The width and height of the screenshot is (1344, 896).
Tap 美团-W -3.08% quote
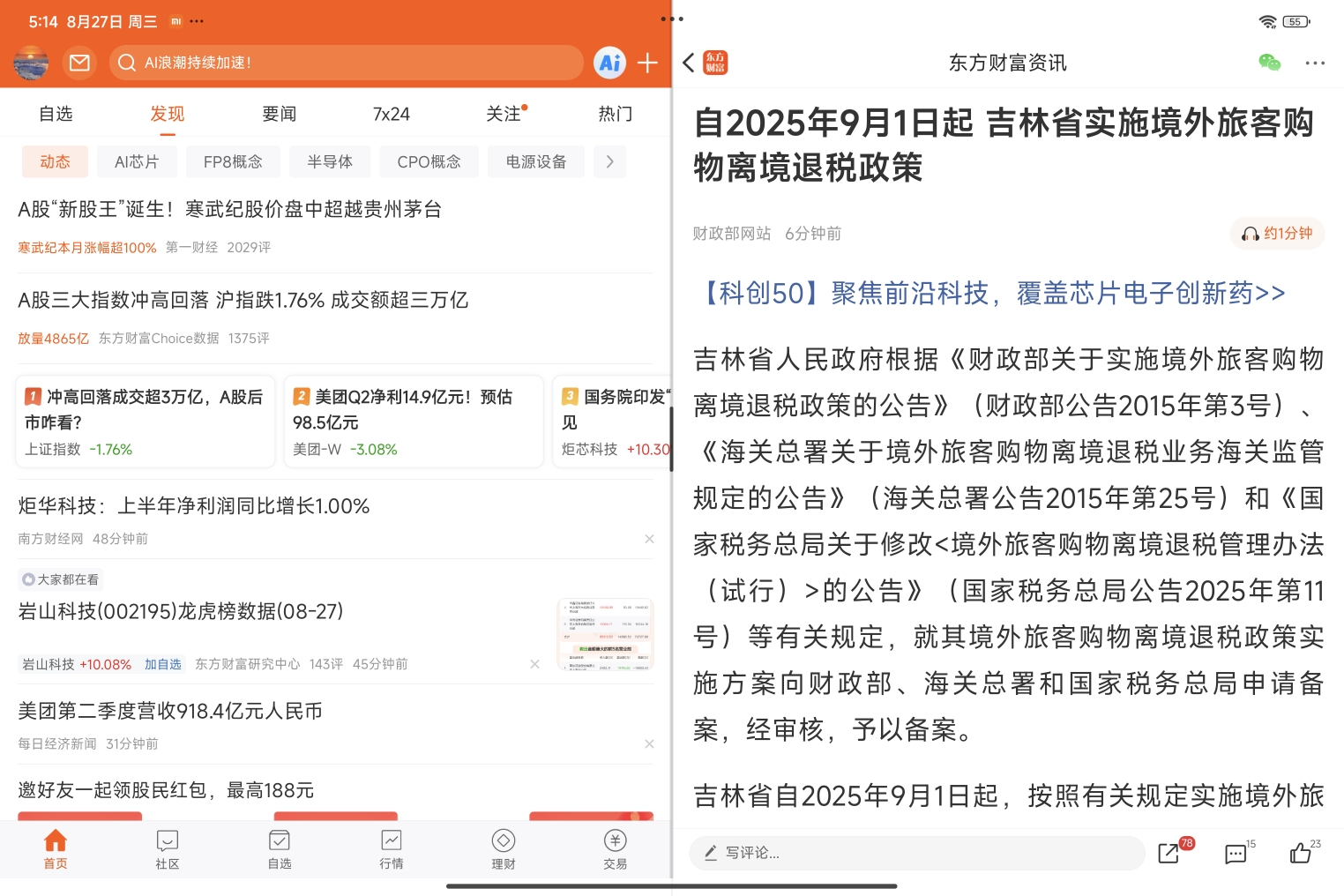pyautogui.click(x=345, y=450)
